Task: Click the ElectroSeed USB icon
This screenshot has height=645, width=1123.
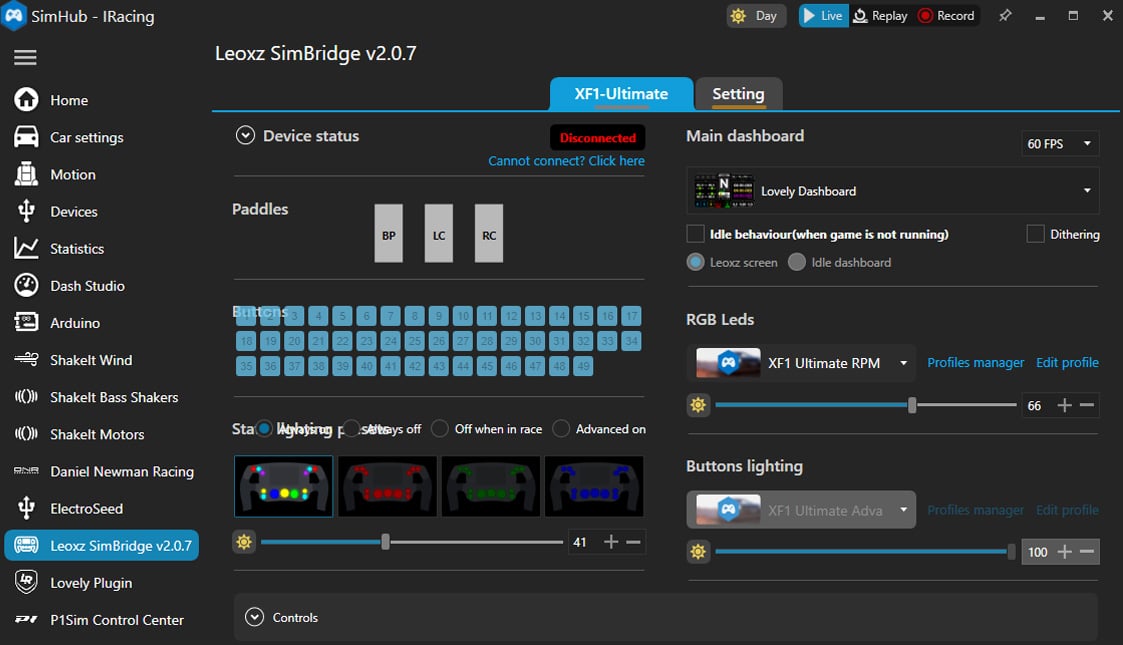Action: [x=26, y=508]
